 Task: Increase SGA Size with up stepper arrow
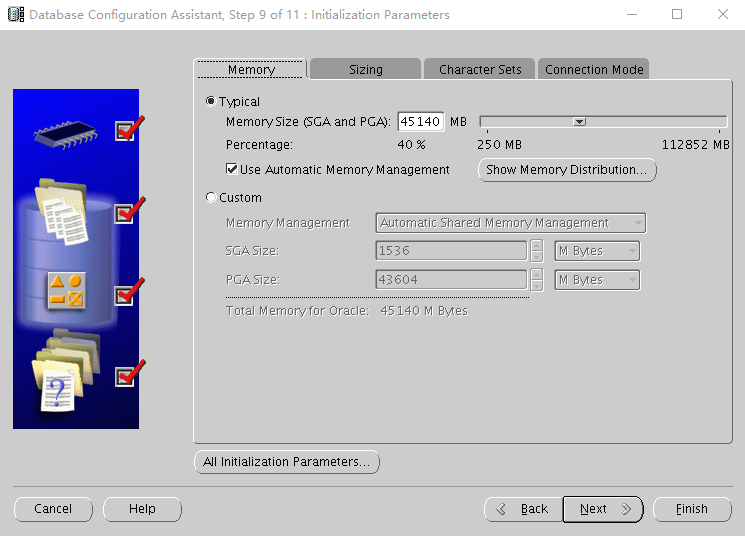[537, 246]
